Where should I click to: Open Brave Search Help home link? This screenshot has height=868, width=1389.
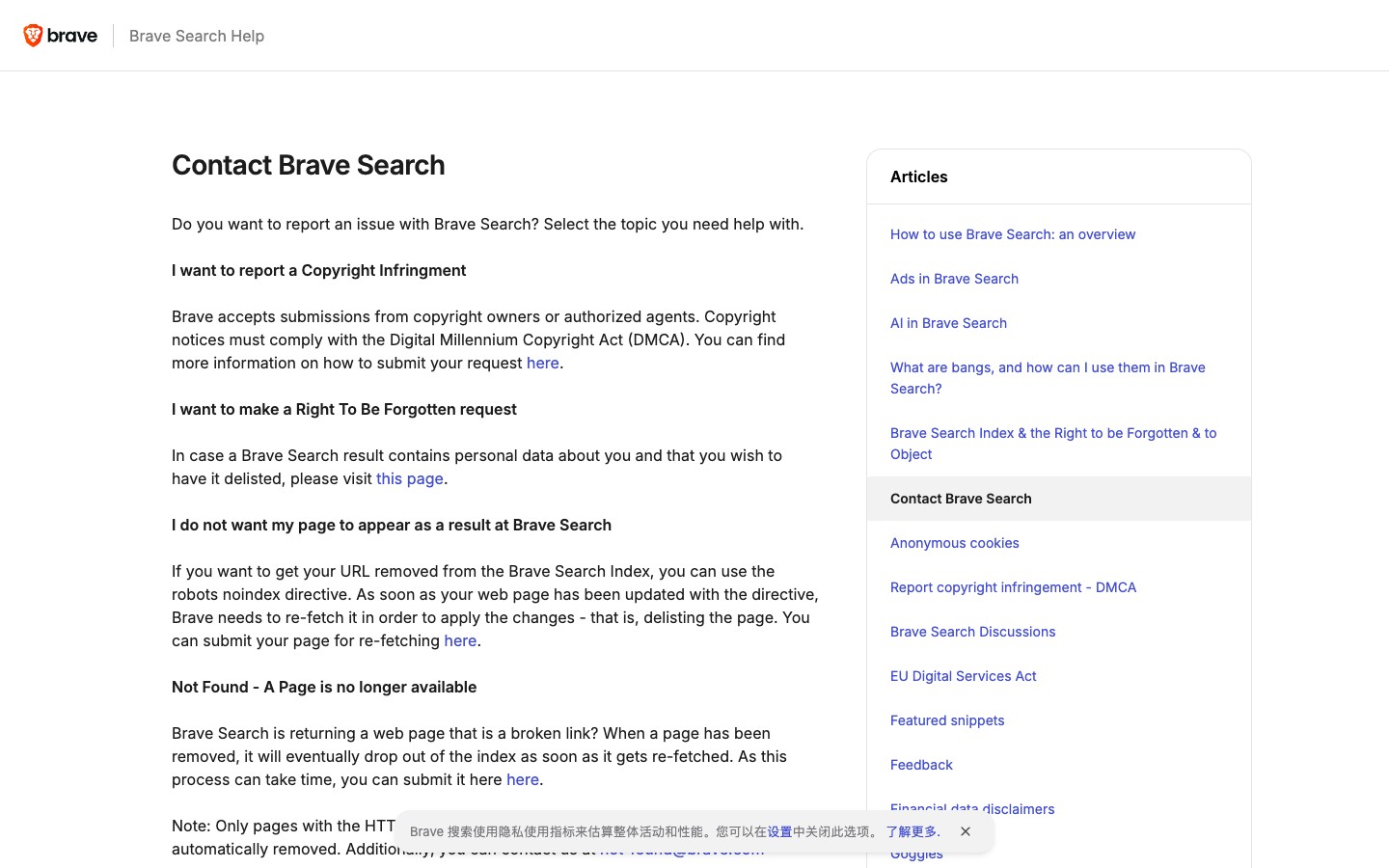point(197,36)
